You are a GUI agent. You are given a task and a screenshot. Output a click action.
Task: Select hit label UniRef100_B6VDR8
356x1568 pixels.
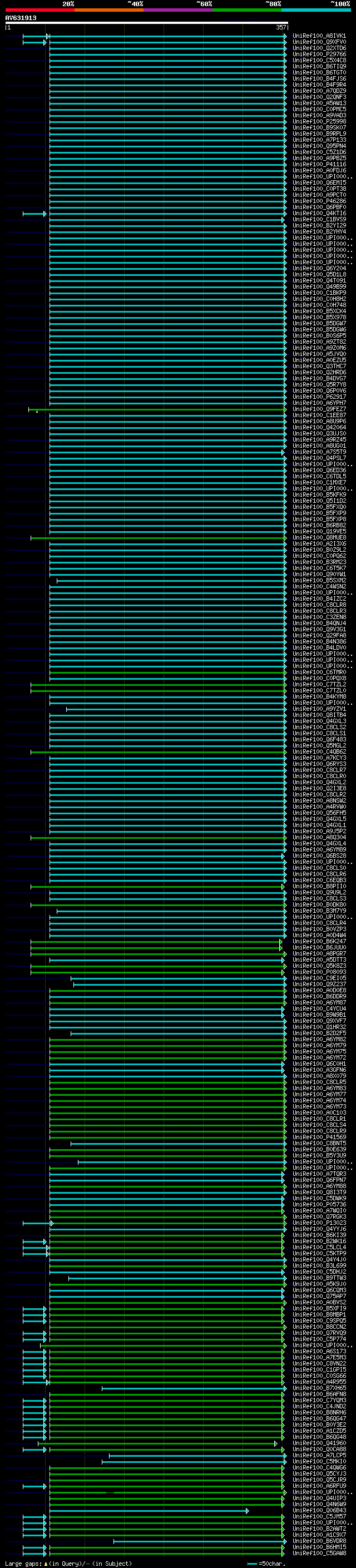coord(319,1541)
